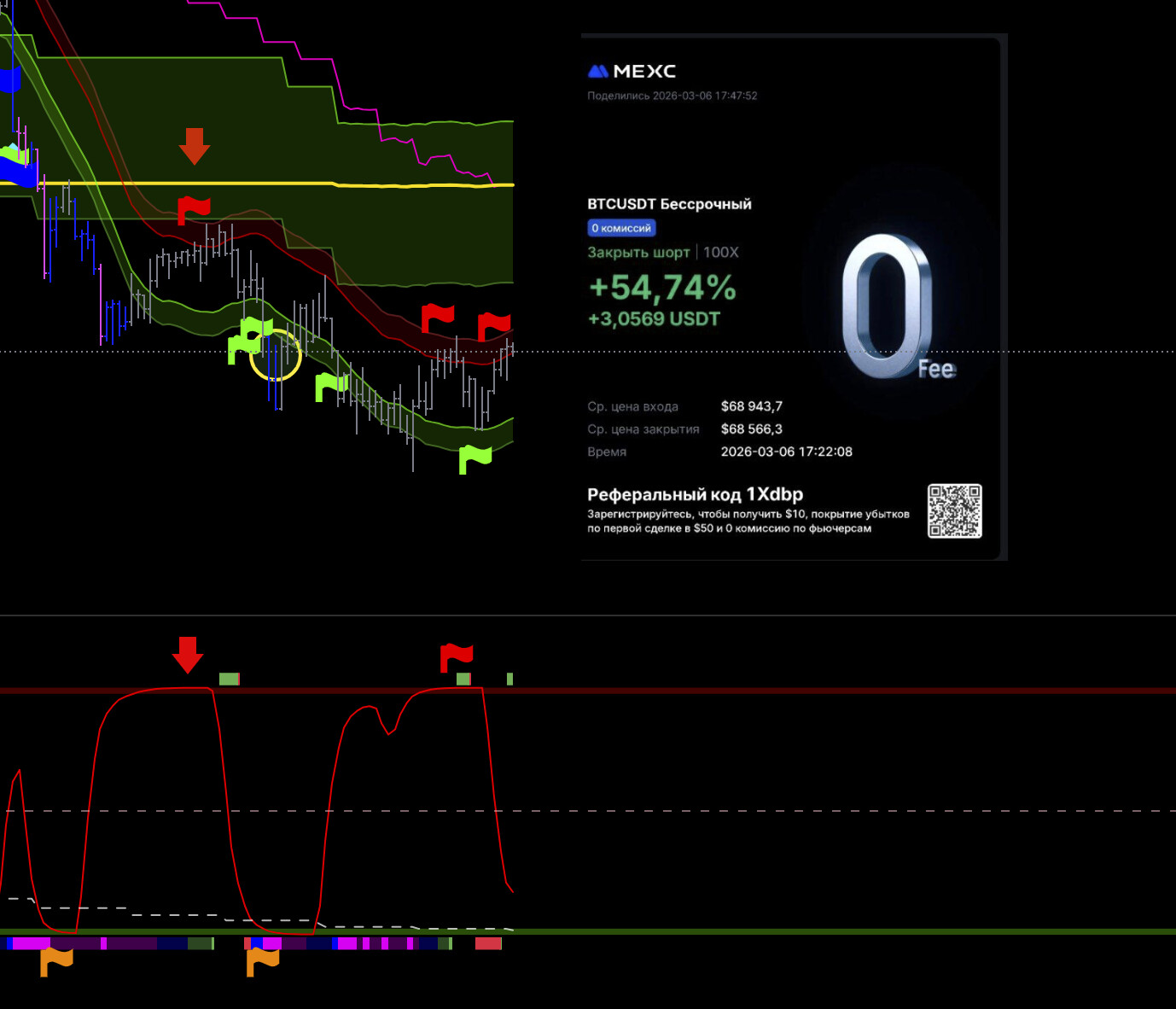Click the red segment in the bottom color bar
The height and width of the screenshot is (1009, 1176).
[488, 943]
